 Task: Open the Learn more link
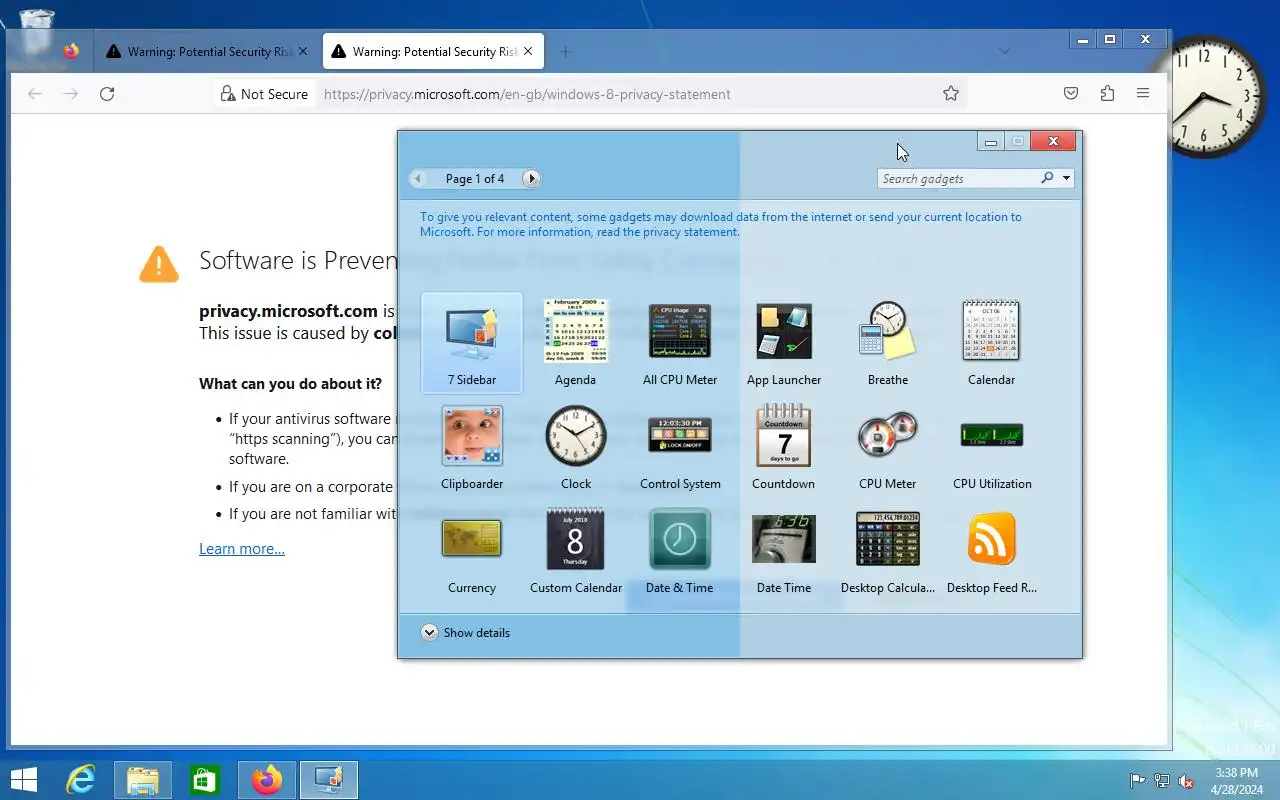point(242,549)
